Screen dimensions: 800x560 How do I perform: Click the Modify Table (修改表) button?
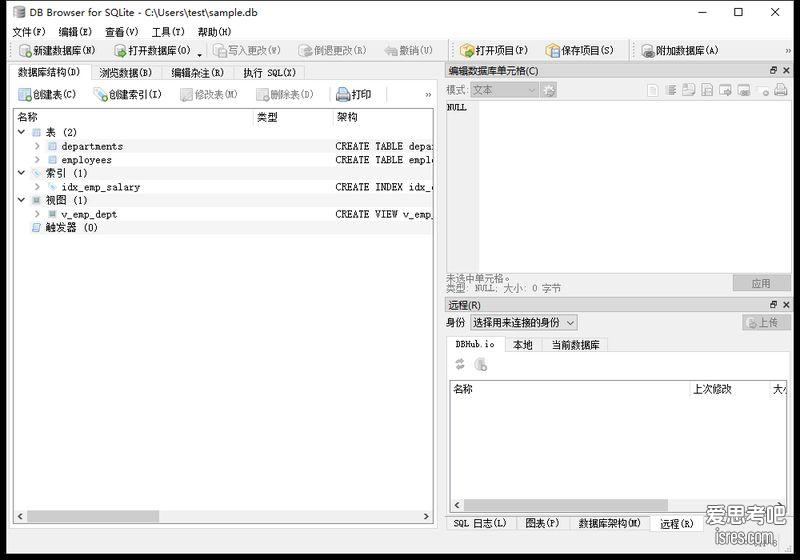[x=209, y=94]
